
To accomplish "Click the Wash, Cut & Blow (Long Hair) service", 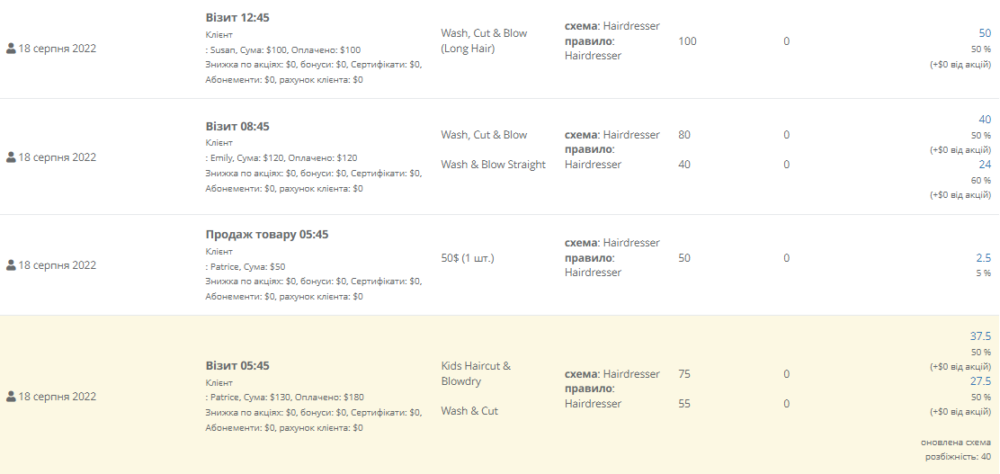I will click(x=484, y=41).
